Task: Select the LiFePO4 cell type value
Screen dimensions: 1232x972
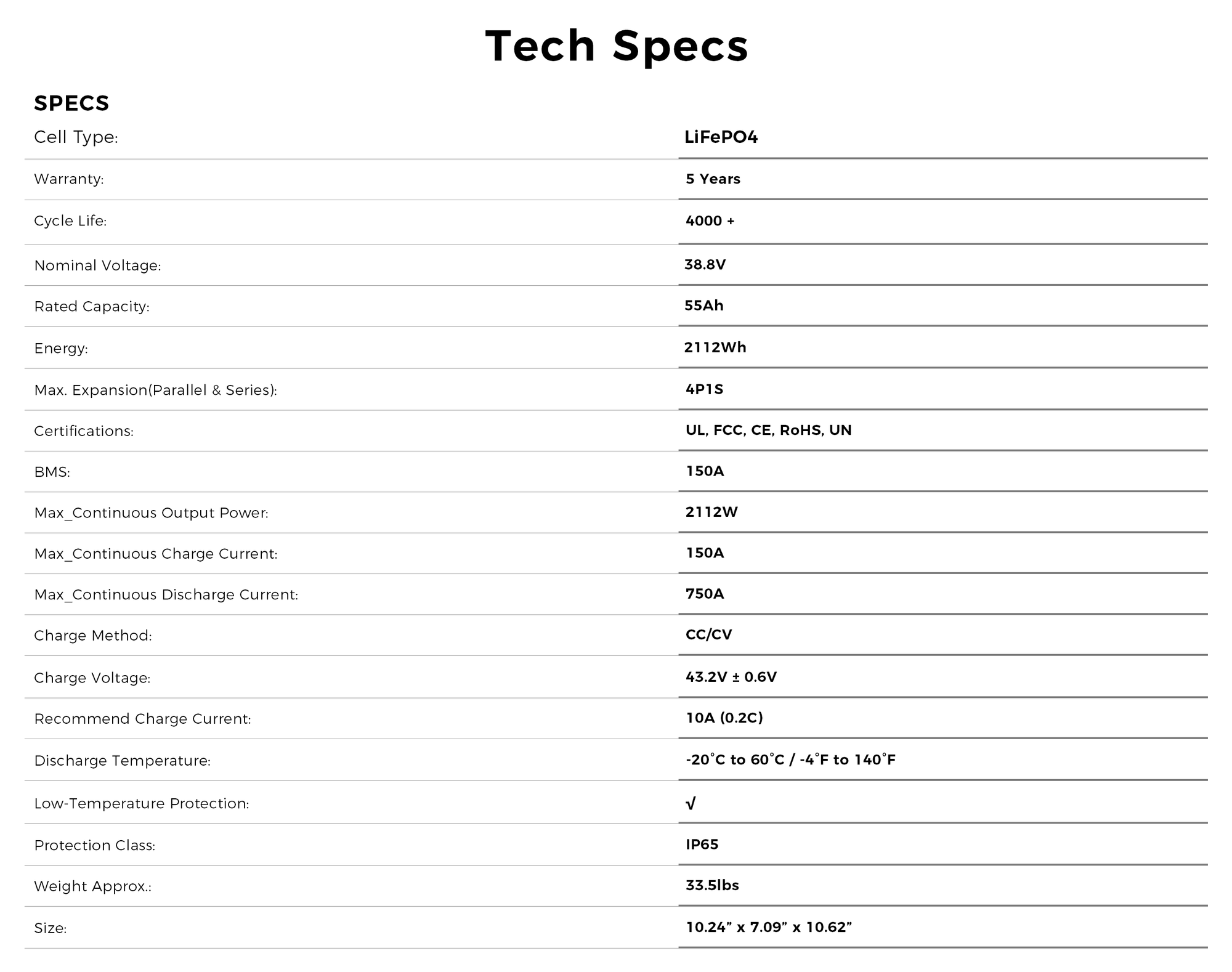Action: 721,137
